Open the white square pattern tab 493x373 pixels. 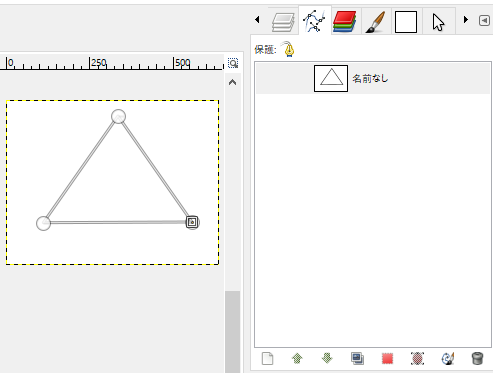pyautogui.click(x=406, y=22)
